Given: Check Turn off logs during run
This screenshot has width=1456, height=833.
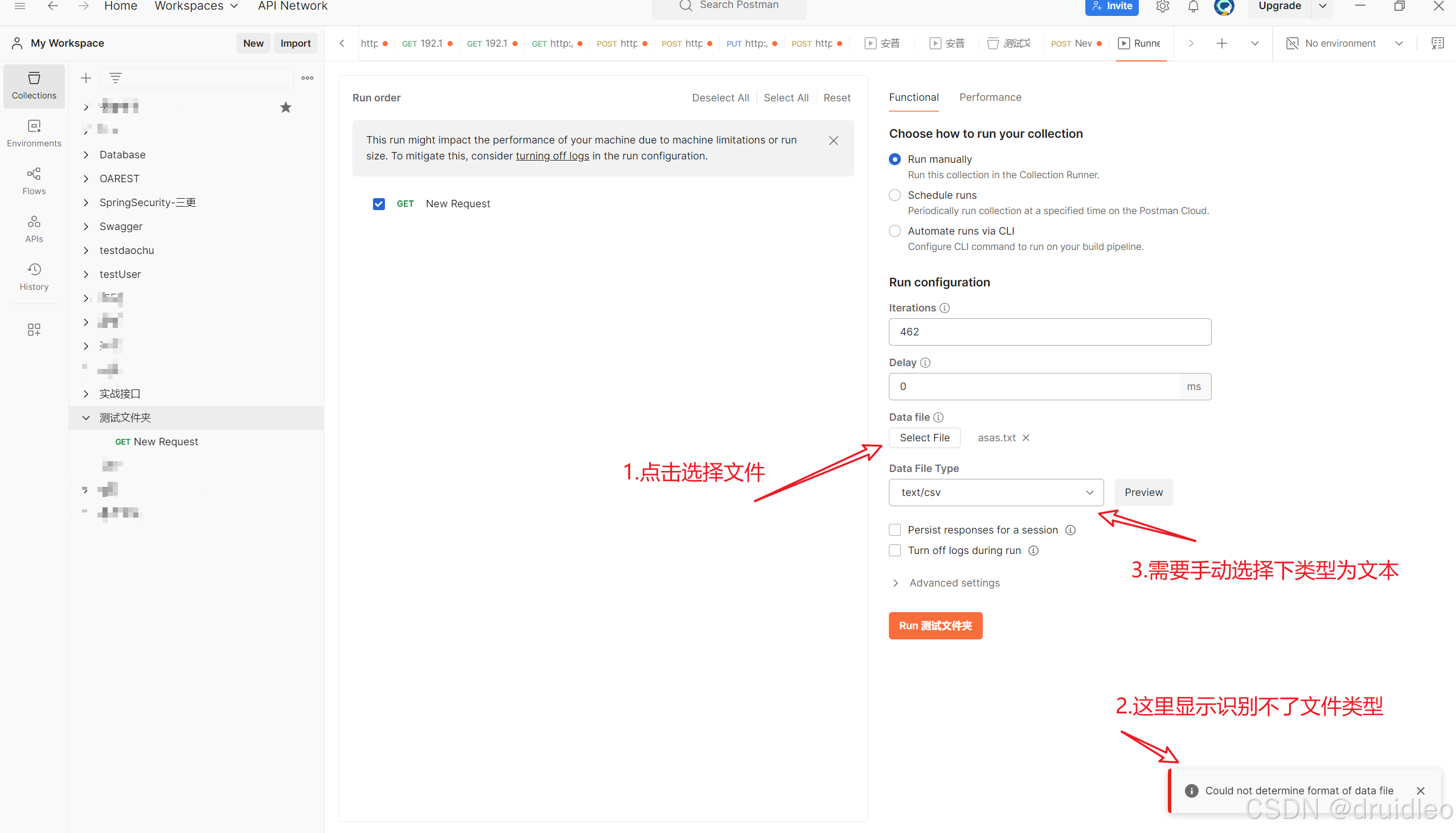Looking at the screenshot, I should [x=895, y=551].
